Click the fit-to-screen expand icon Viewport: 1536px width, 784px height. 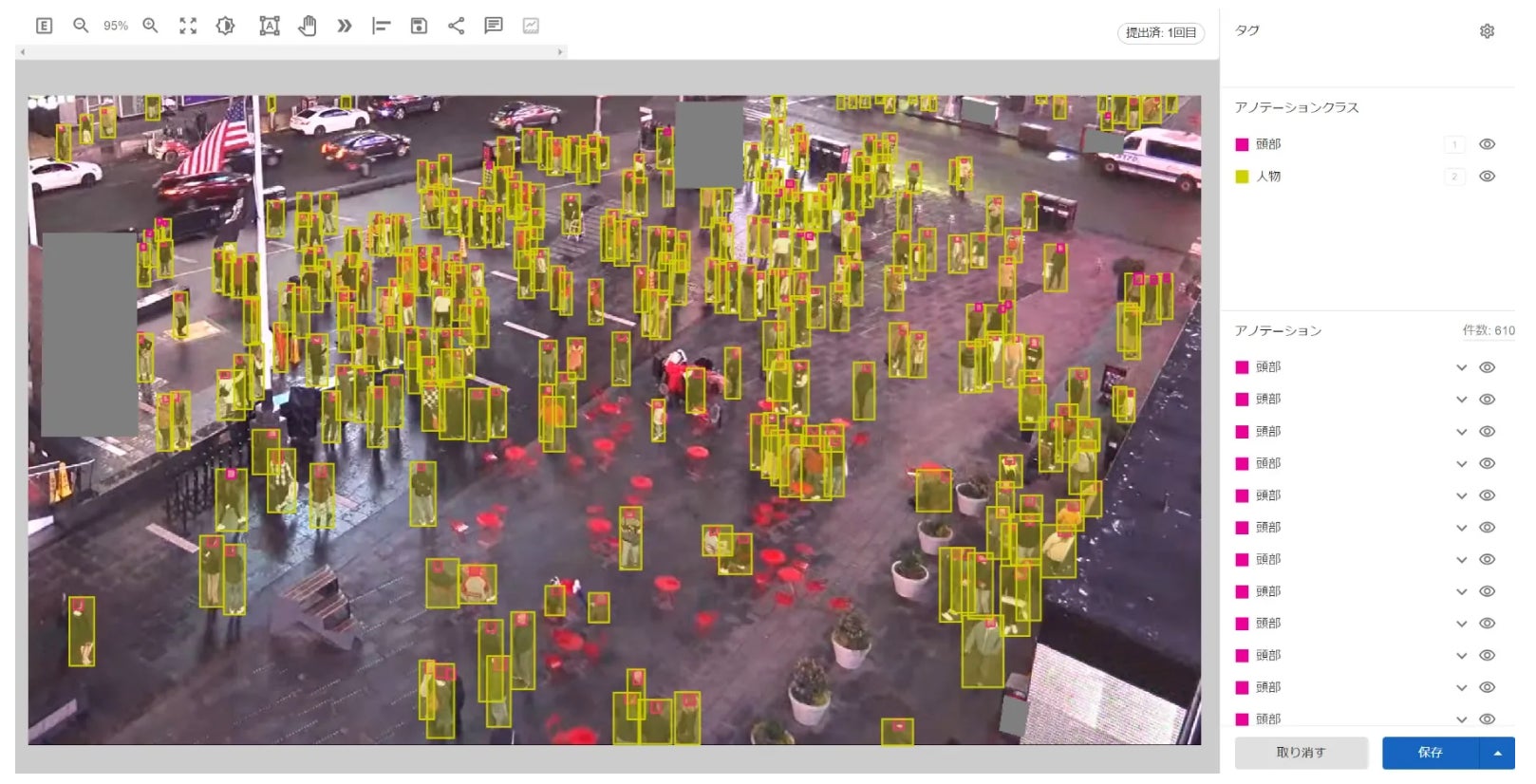pyautogui.click(x=188, y=26)
